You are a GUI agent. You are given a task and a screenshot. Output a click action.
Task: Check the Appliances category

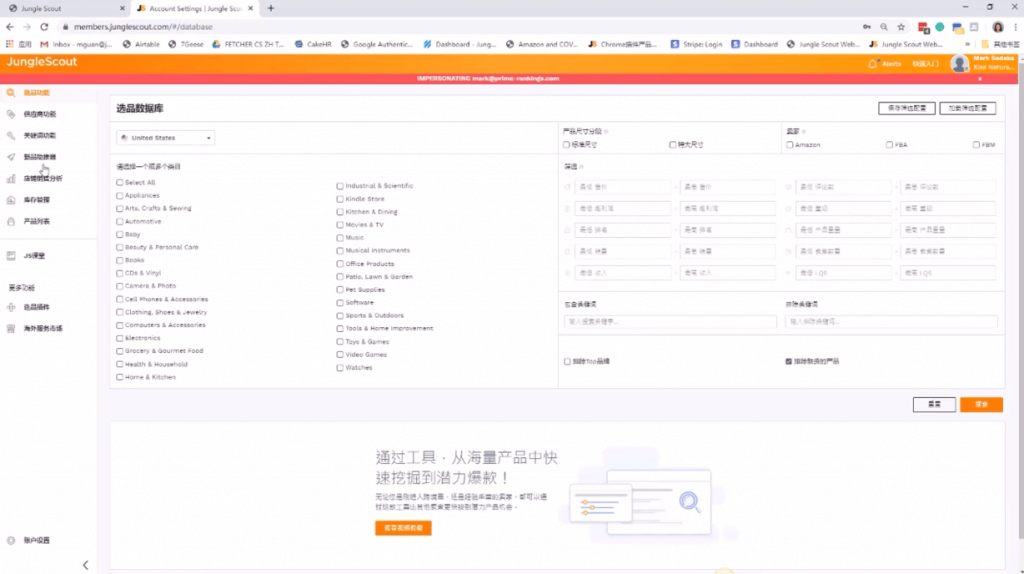[120, 196]
